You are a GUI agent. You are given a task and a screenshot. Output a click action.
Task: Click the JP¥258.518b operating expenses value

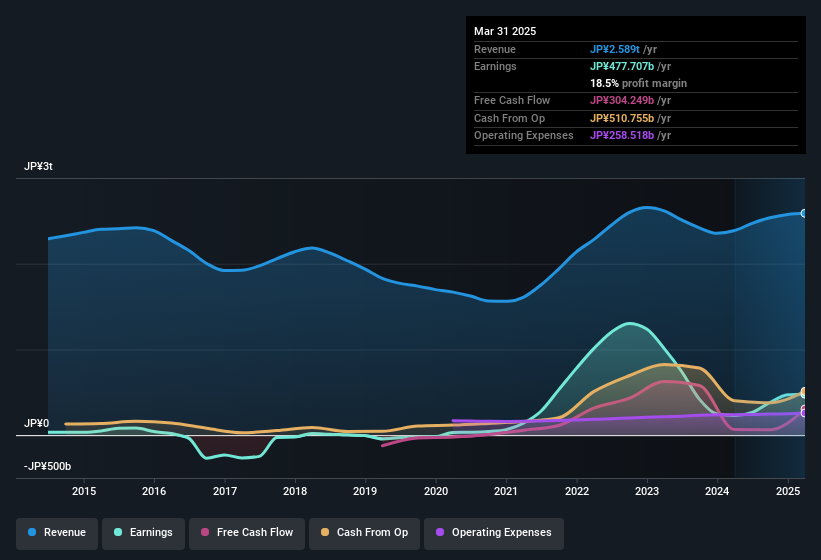[622, 136]
